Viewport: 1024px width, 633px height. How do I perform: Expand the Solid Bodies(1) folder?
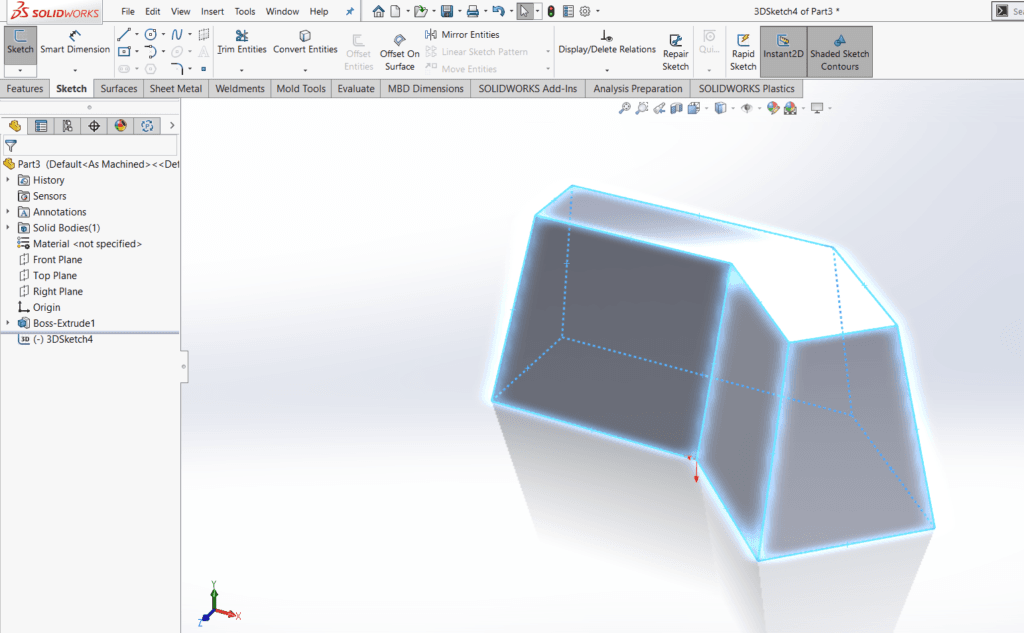pyautogui.click(x=8, y=228)
